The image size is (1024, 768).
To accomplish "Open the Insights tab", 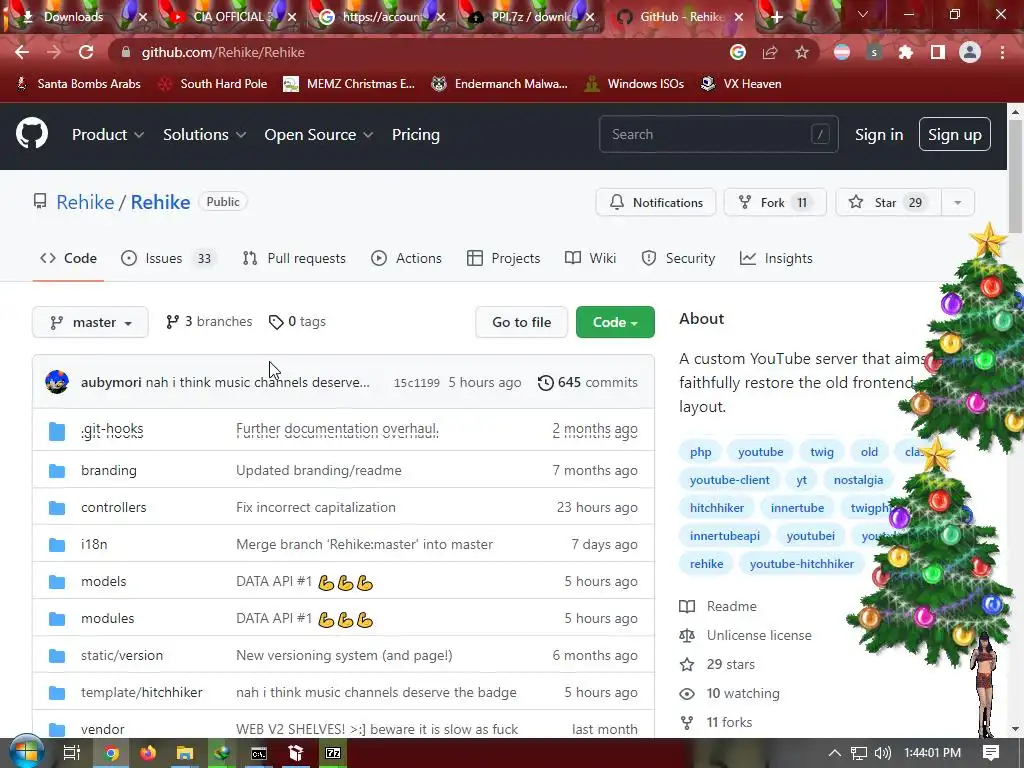I will tap(776, 259).
